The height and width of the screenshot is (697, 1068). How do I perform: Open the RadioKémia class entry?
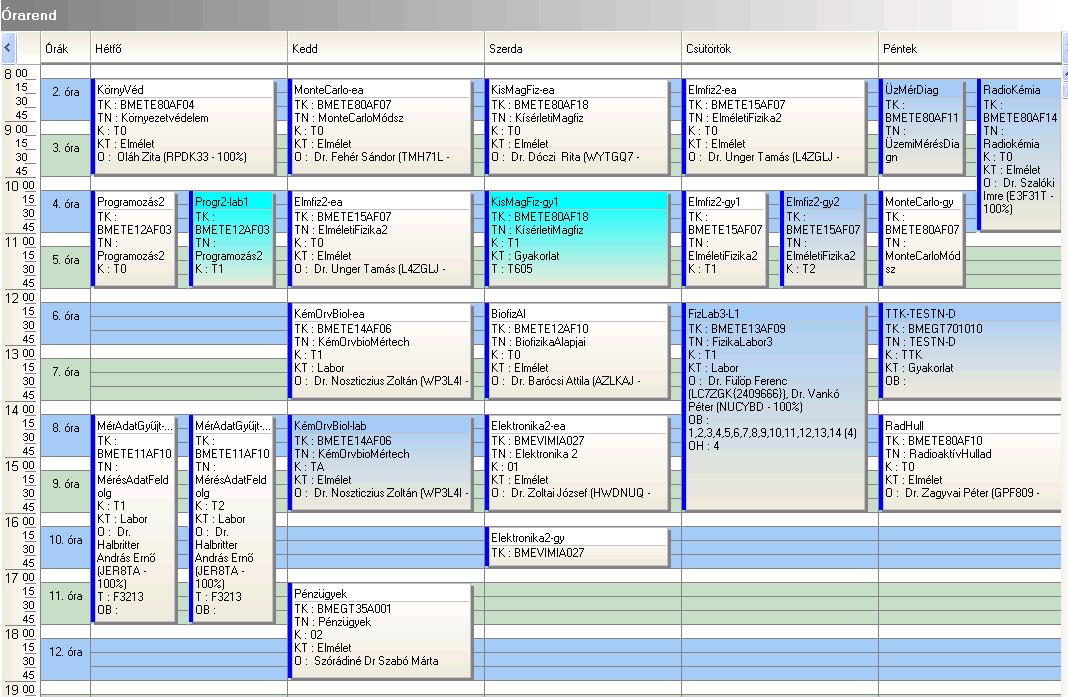[1019, 155]
